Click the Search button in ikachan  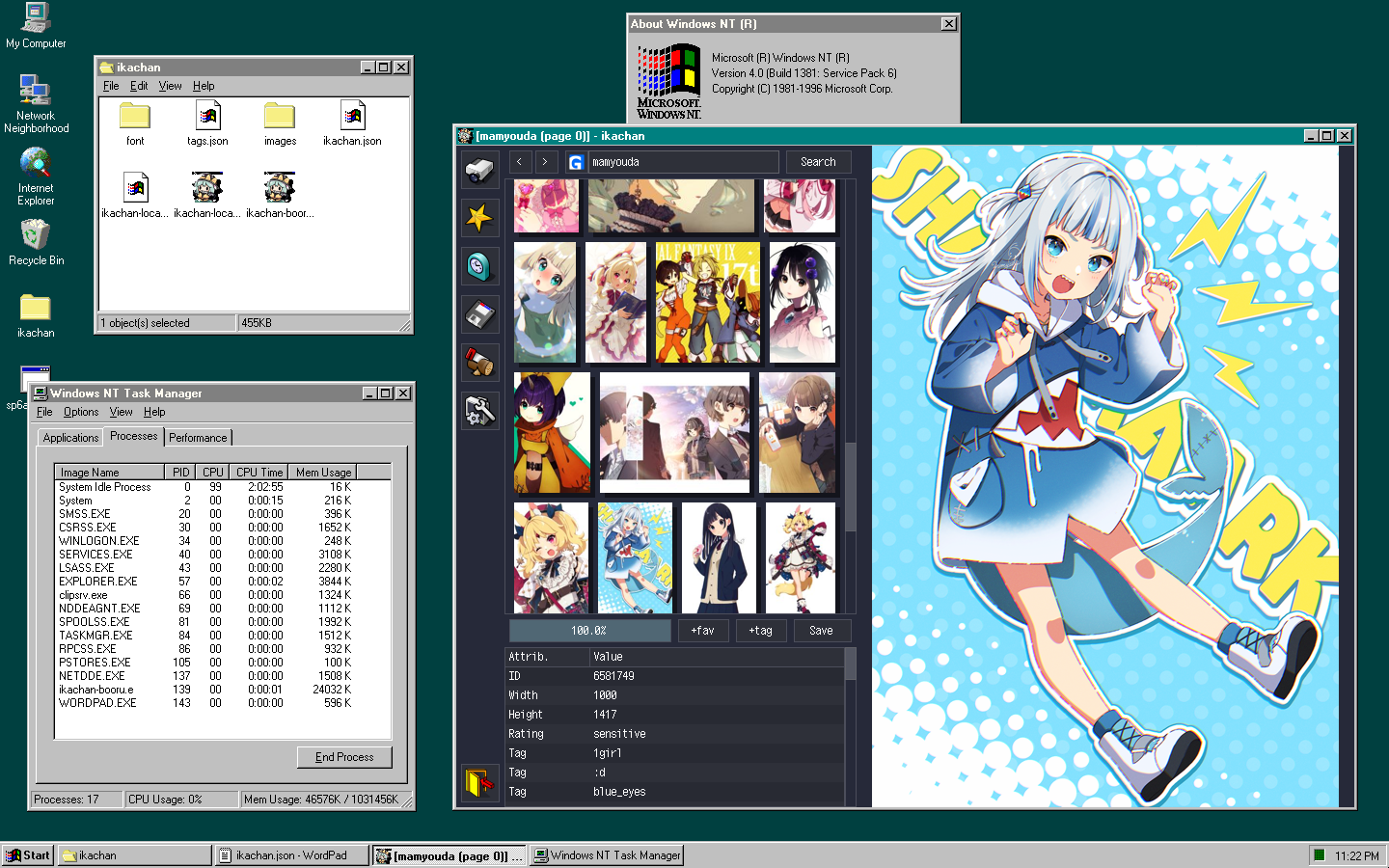pyautogui.click(x=818, y=162)
